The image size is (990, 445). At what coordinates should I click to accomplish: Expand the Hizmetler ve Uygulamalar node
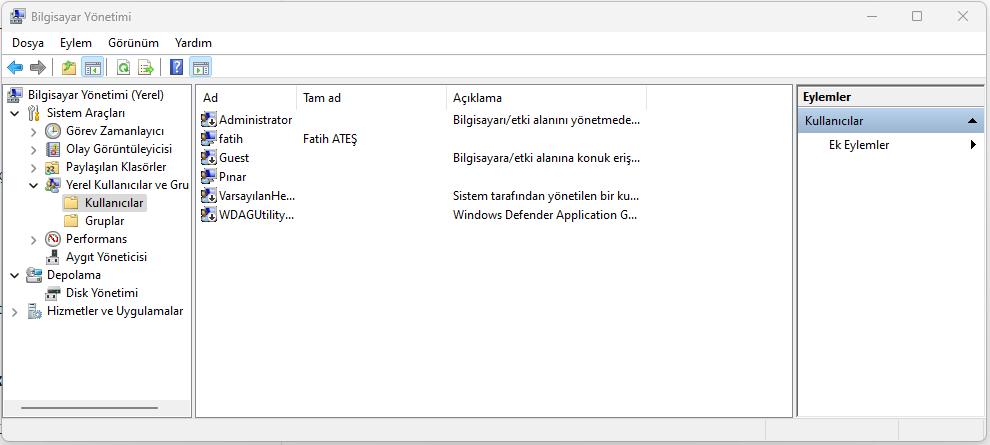(15, 312)
